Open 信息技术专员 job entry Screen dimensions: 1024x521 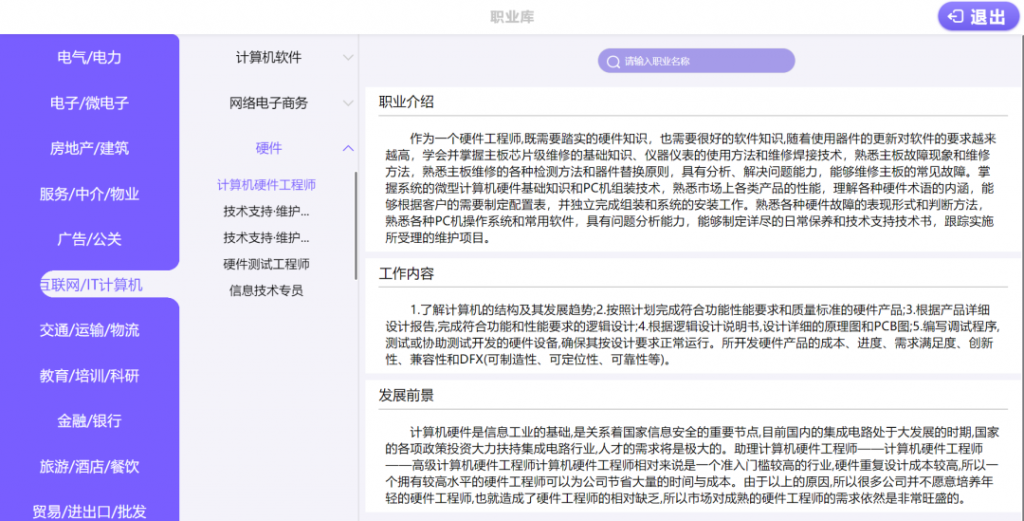tap(266, 290)
